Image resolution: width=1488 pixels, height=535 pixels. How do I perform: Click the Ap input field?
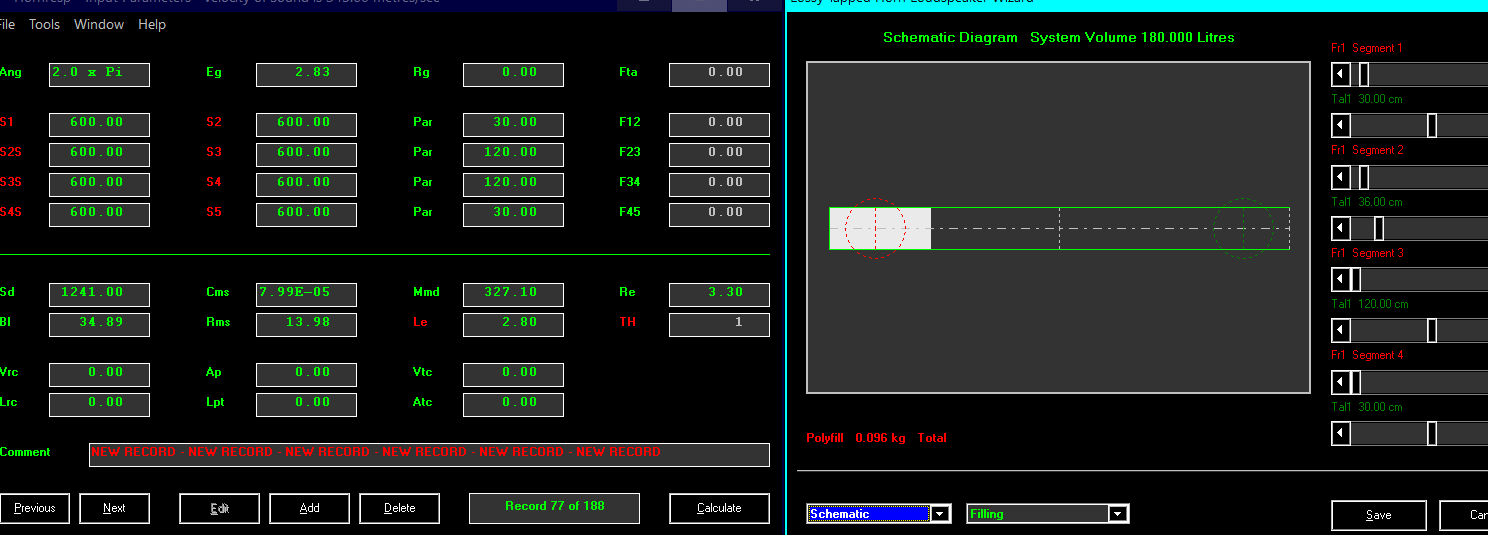point(306,374)
